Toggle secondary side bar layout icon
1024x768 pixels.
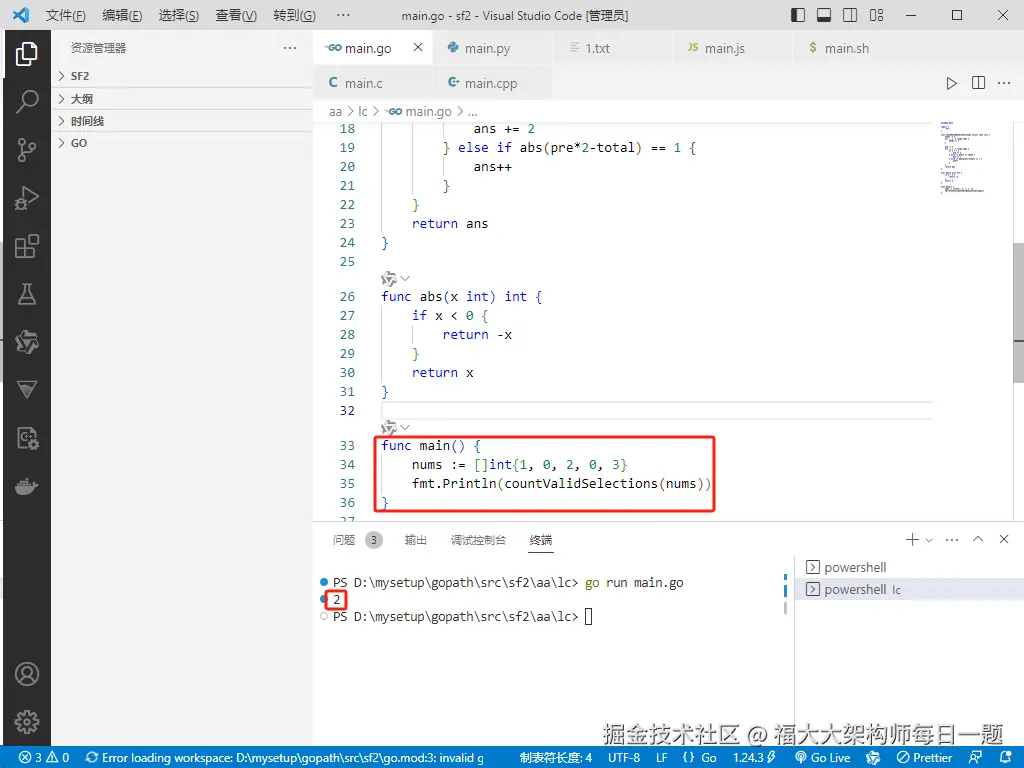(850, 15)
